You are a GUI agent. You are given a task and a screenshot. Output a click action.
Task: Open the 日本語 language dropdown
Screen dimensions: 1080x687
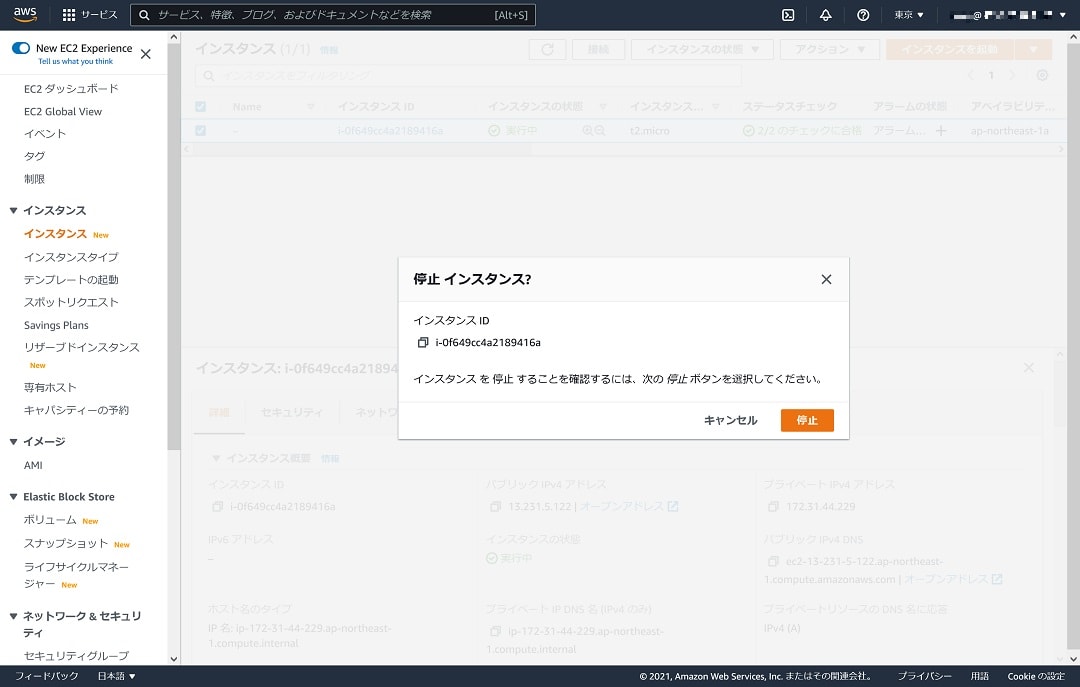point(116,676)
